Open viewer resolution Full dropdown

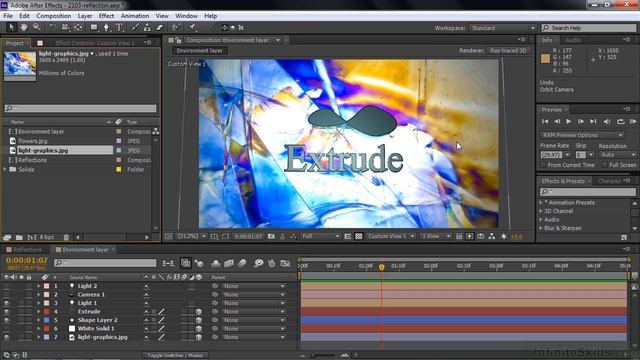[320, 236]
